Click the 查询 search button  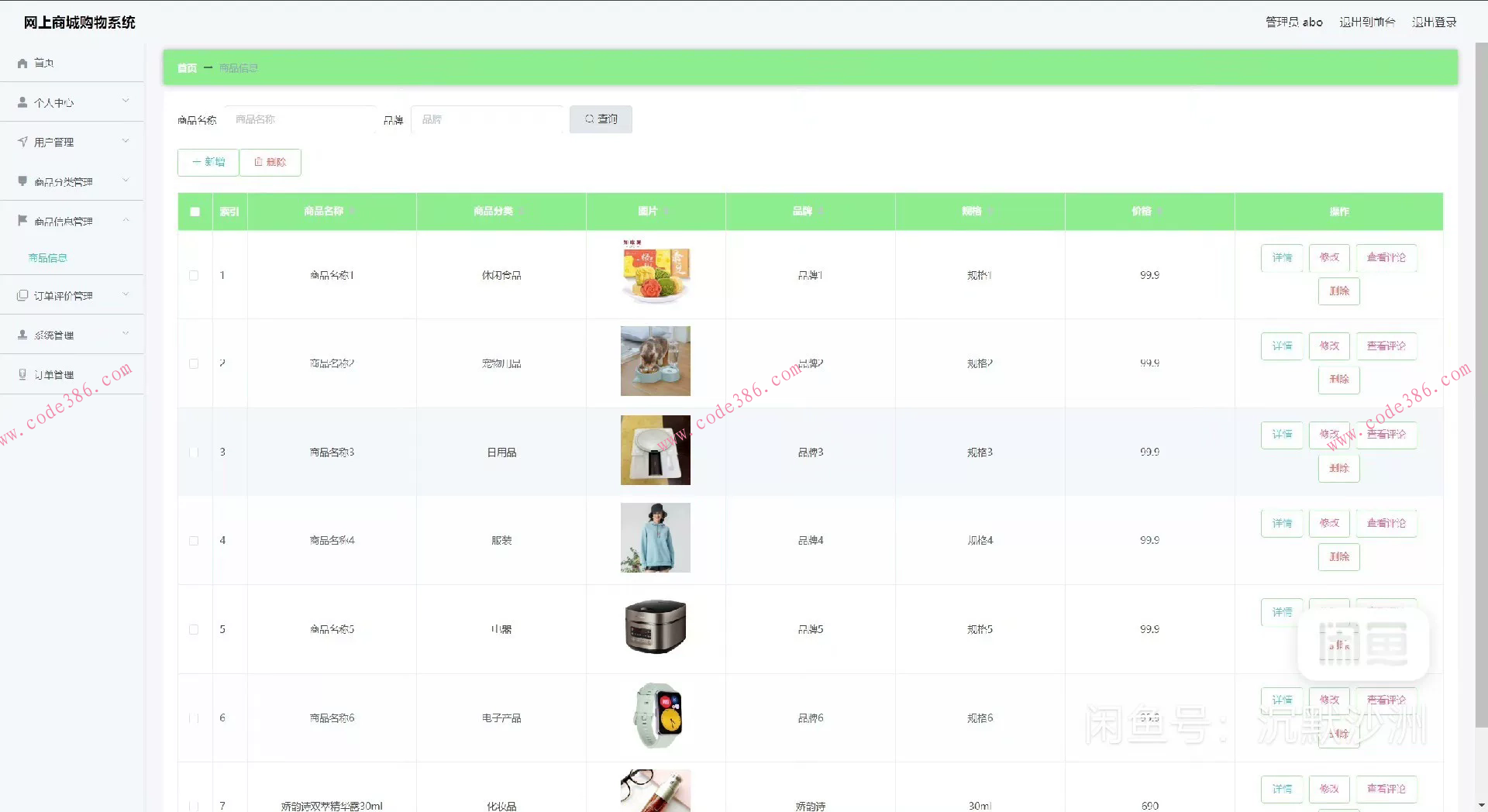click(x=601, y=119)
